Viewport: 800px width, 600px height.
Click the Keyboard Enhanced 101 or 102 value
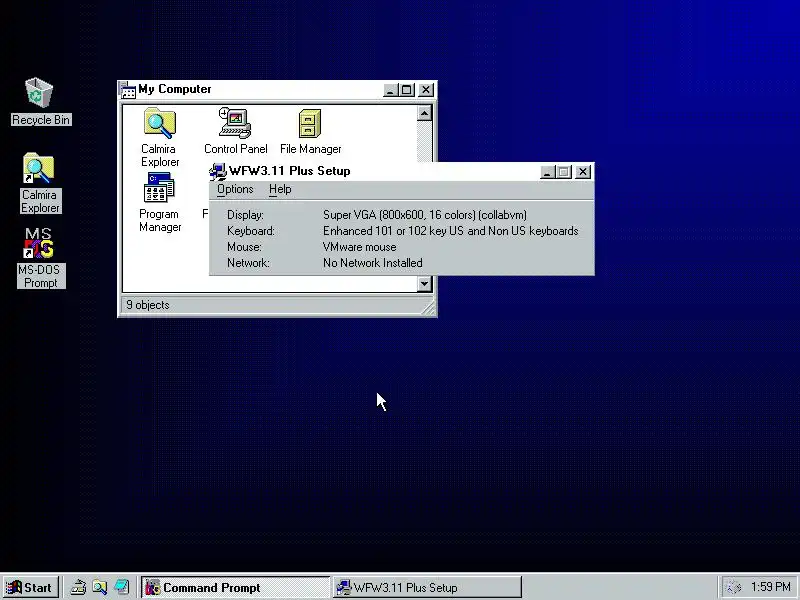pos(451,231)
